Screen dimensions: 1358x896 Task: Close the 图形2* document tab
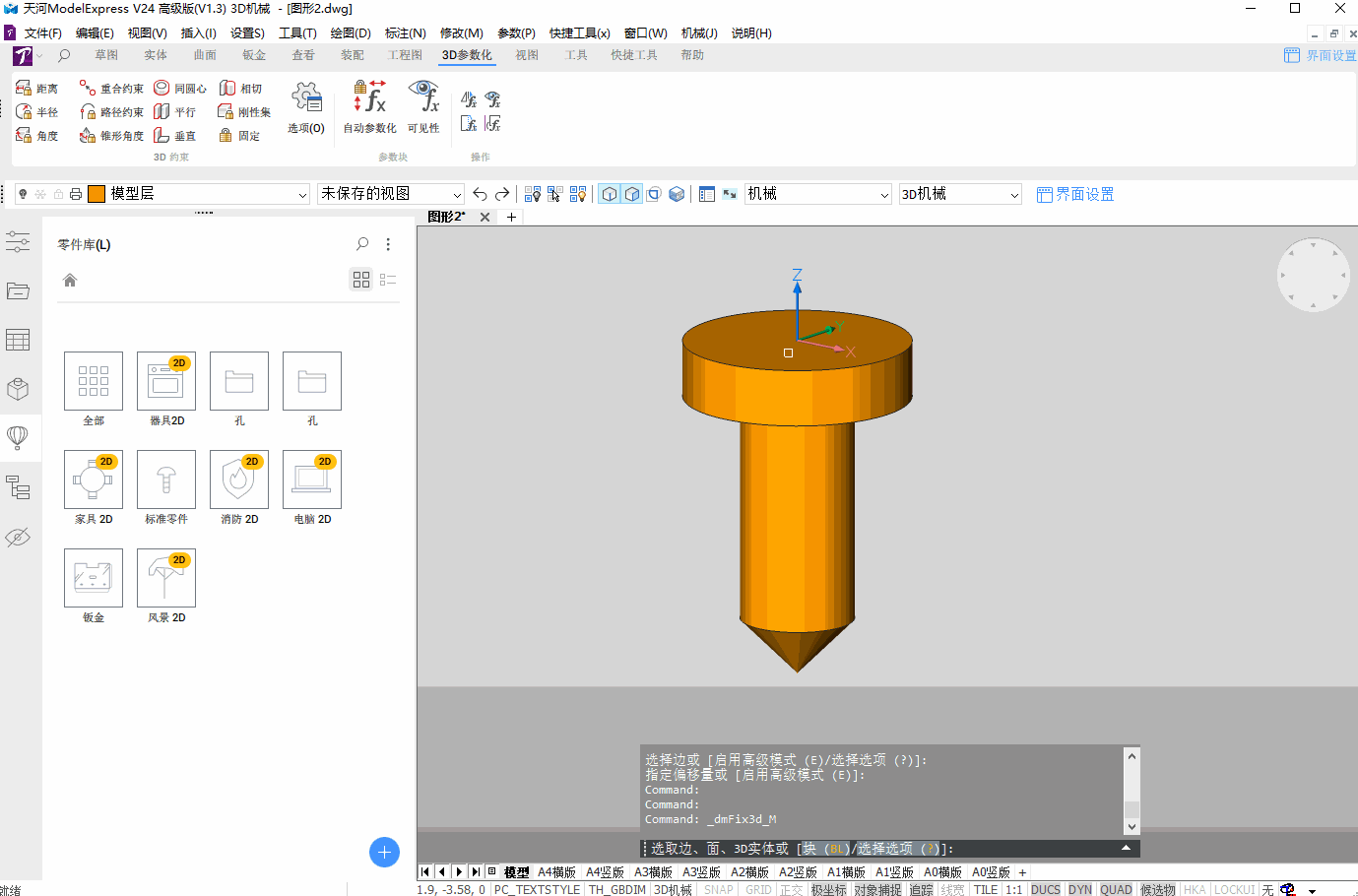[485, 217]
